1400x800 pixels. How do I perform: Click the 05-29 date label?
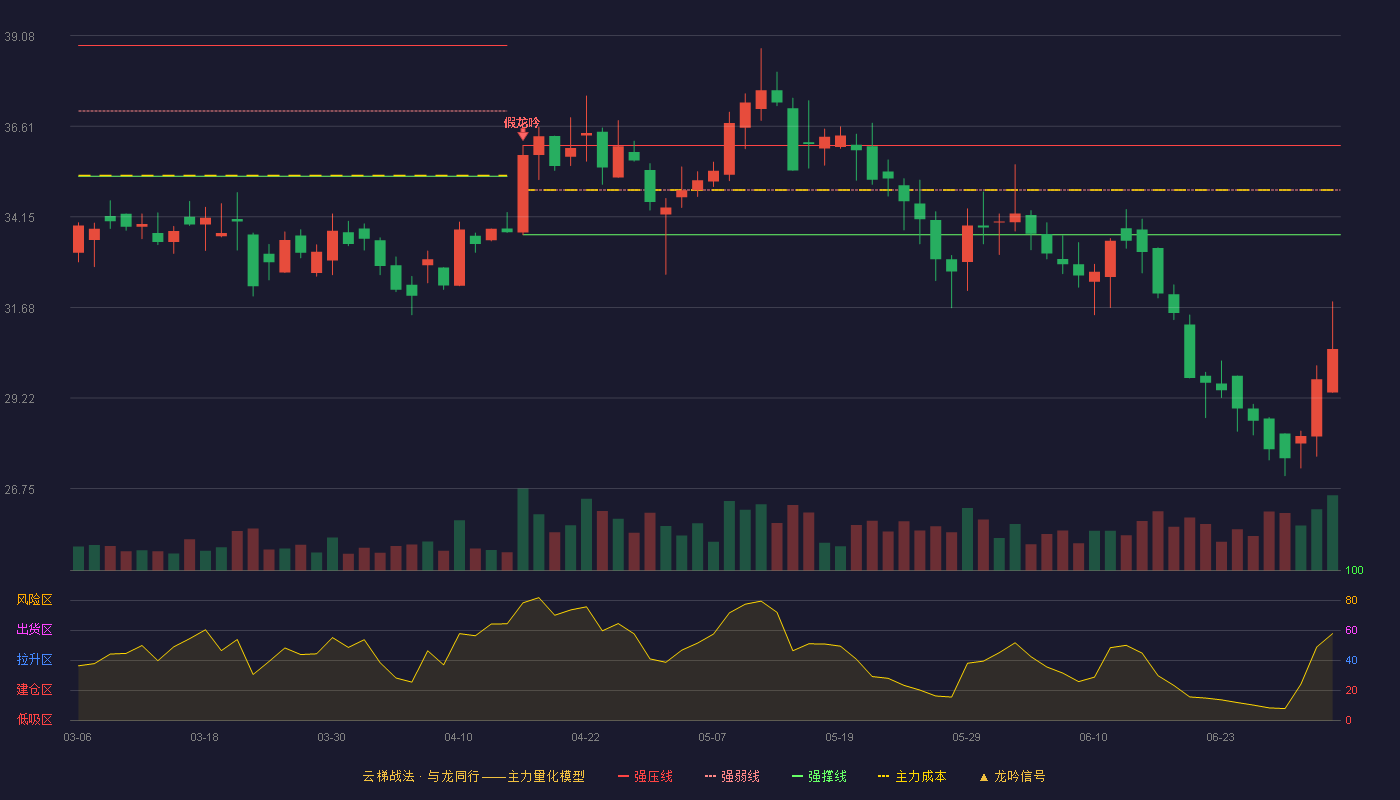966,737
